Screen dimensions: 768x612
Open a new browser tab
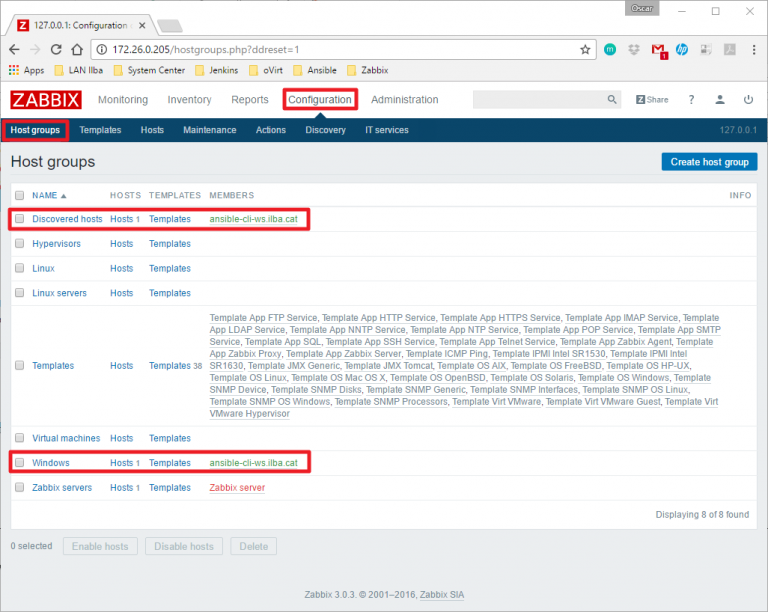coord(170,25)
